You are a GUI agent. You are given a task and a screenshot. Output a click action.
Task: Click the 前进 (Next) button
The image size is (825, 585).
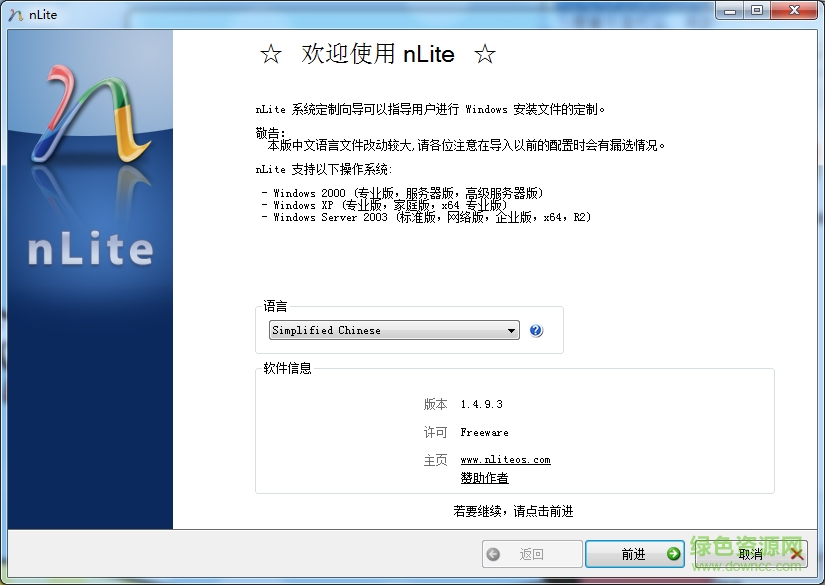pyautogui.click(x=635, y=554)
